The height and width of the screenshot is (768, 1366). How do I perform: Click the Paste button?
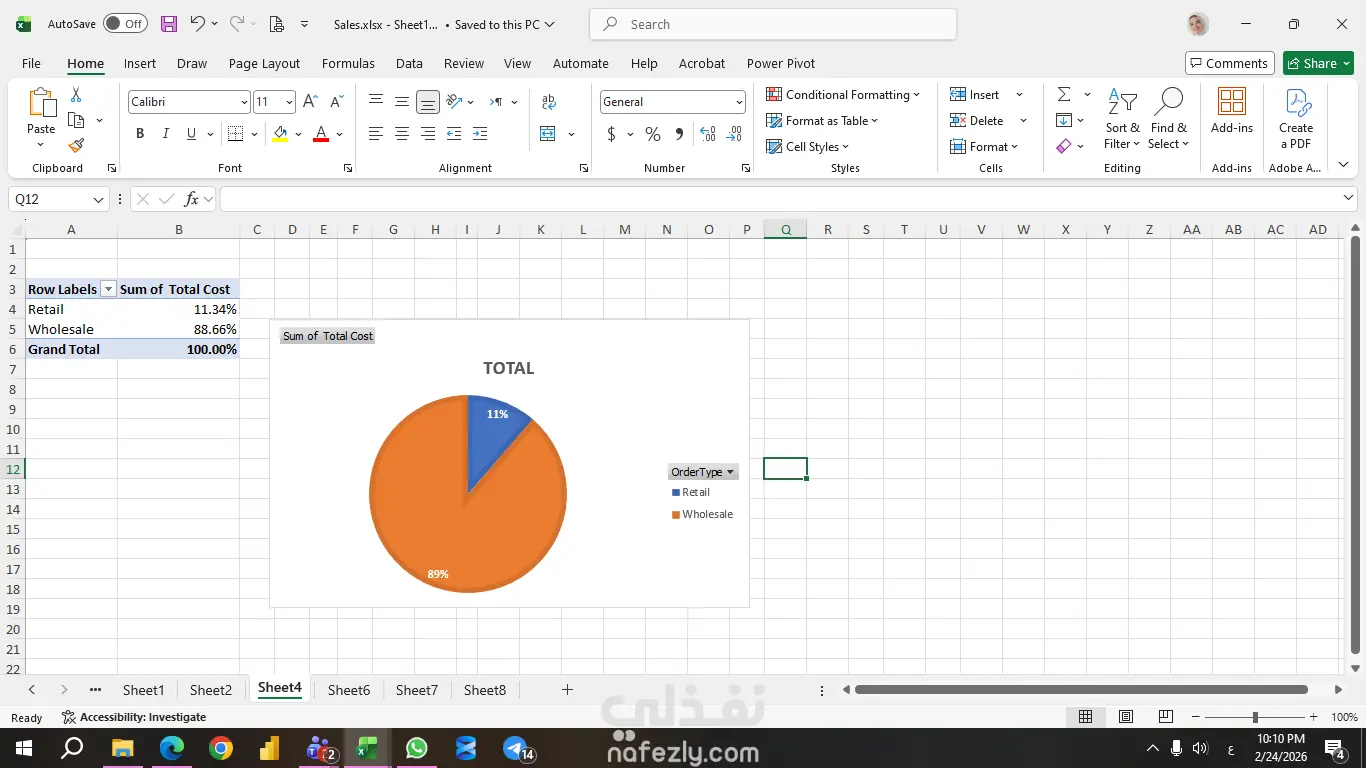[x=41, y=119]
